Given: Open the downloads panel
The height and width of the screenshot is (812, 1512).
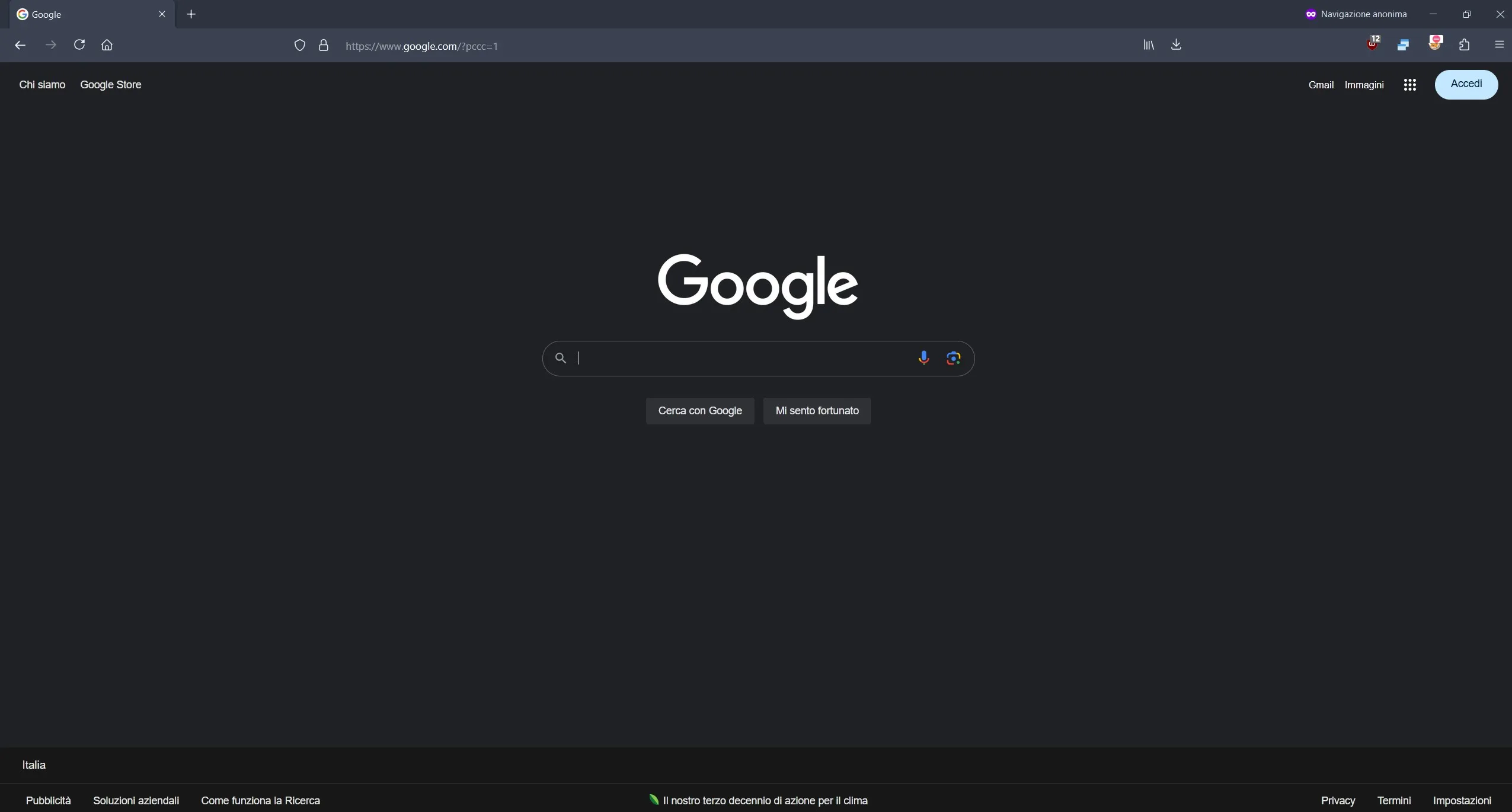Looking at the screenshot, I should pyautogui.click(x=1176, y=45).
